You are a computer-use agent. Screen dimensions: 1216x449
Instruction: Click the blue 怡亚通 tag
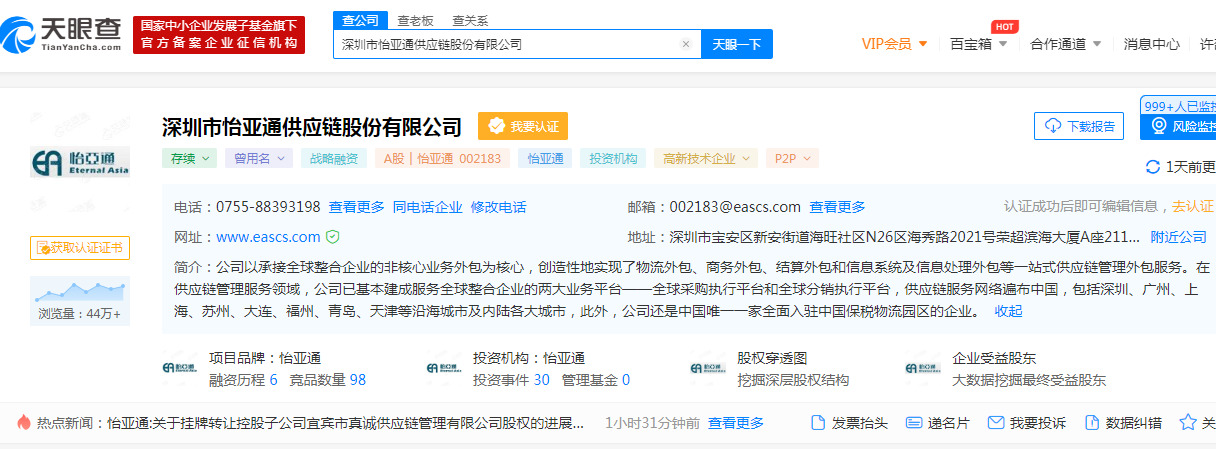546,158
